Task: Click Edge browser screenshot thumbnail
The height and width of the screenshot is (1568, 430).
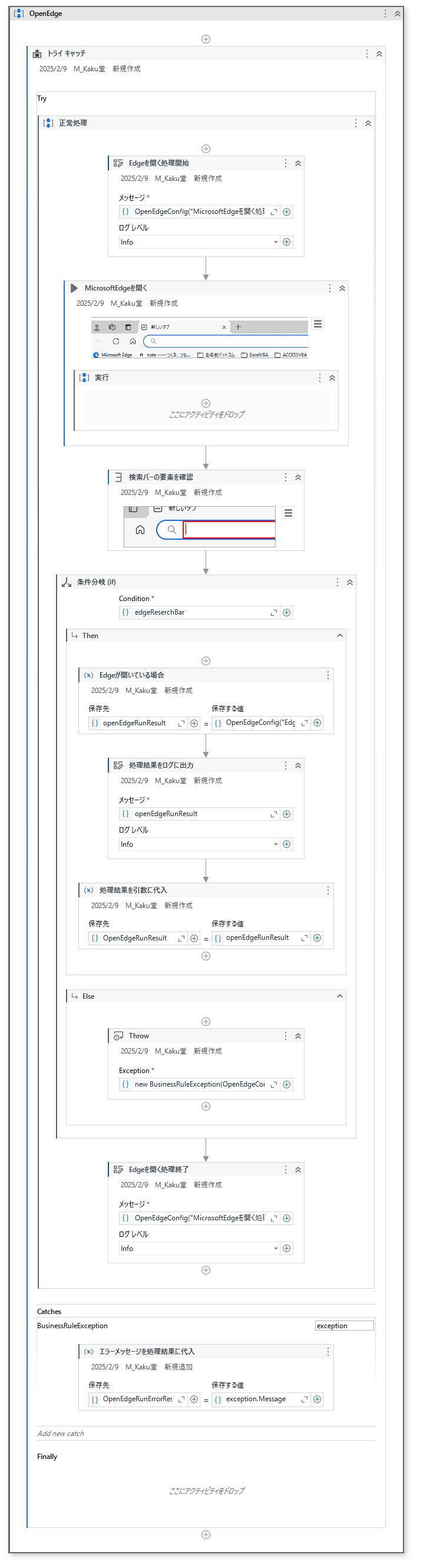Action: (200, 338)
